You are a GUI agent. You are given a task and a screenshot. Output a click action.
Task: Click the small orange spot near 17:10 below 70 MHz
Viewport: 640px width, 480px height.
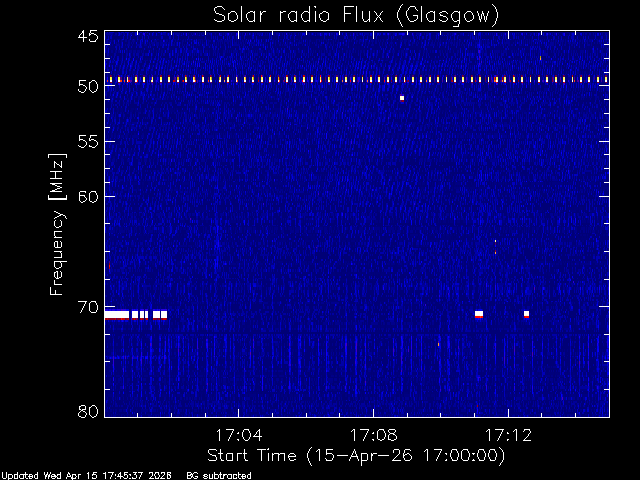tap(439, 344)
